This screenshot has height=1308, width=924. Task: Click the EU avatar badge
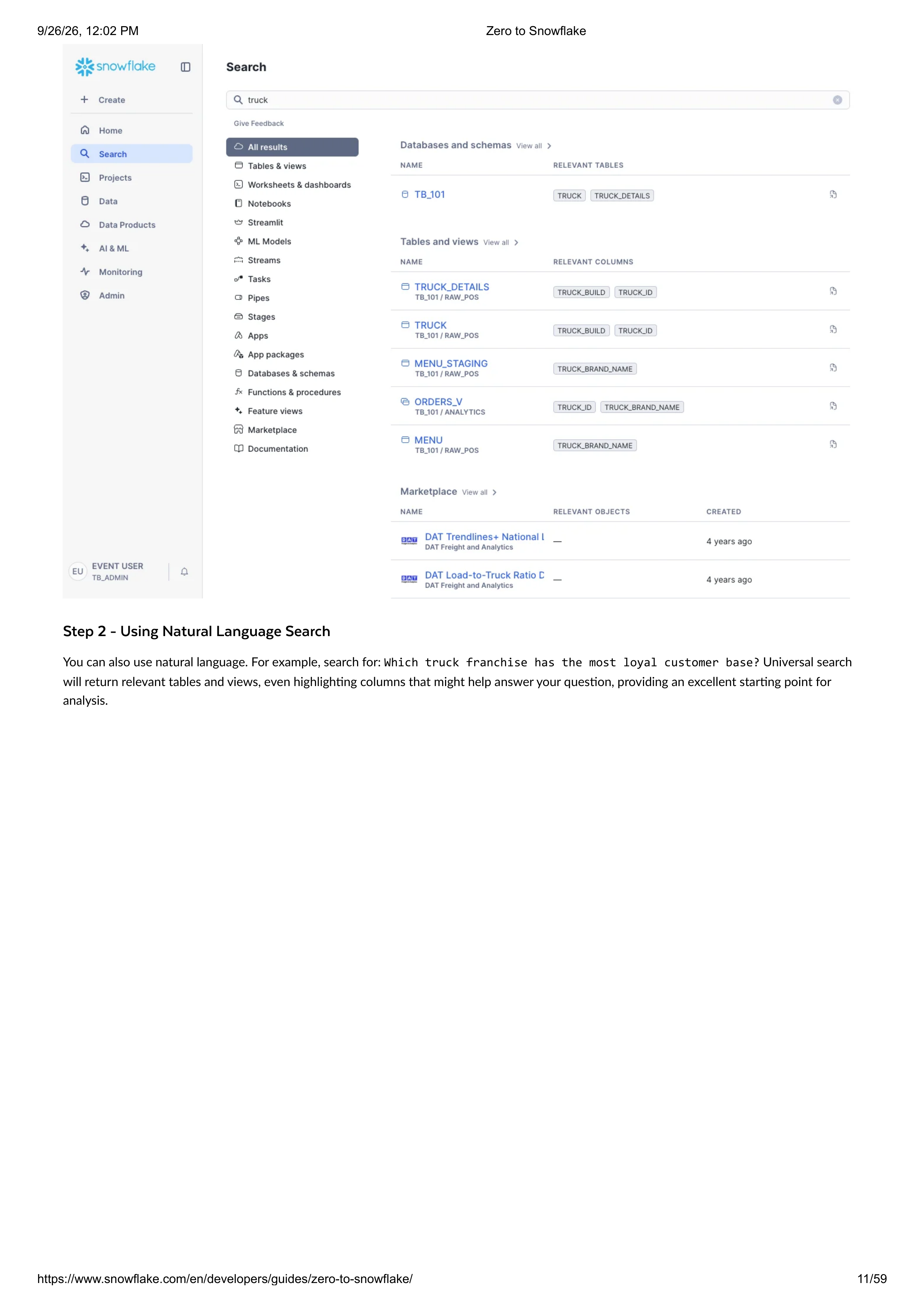pyautogui.click(x=78, y=571)
